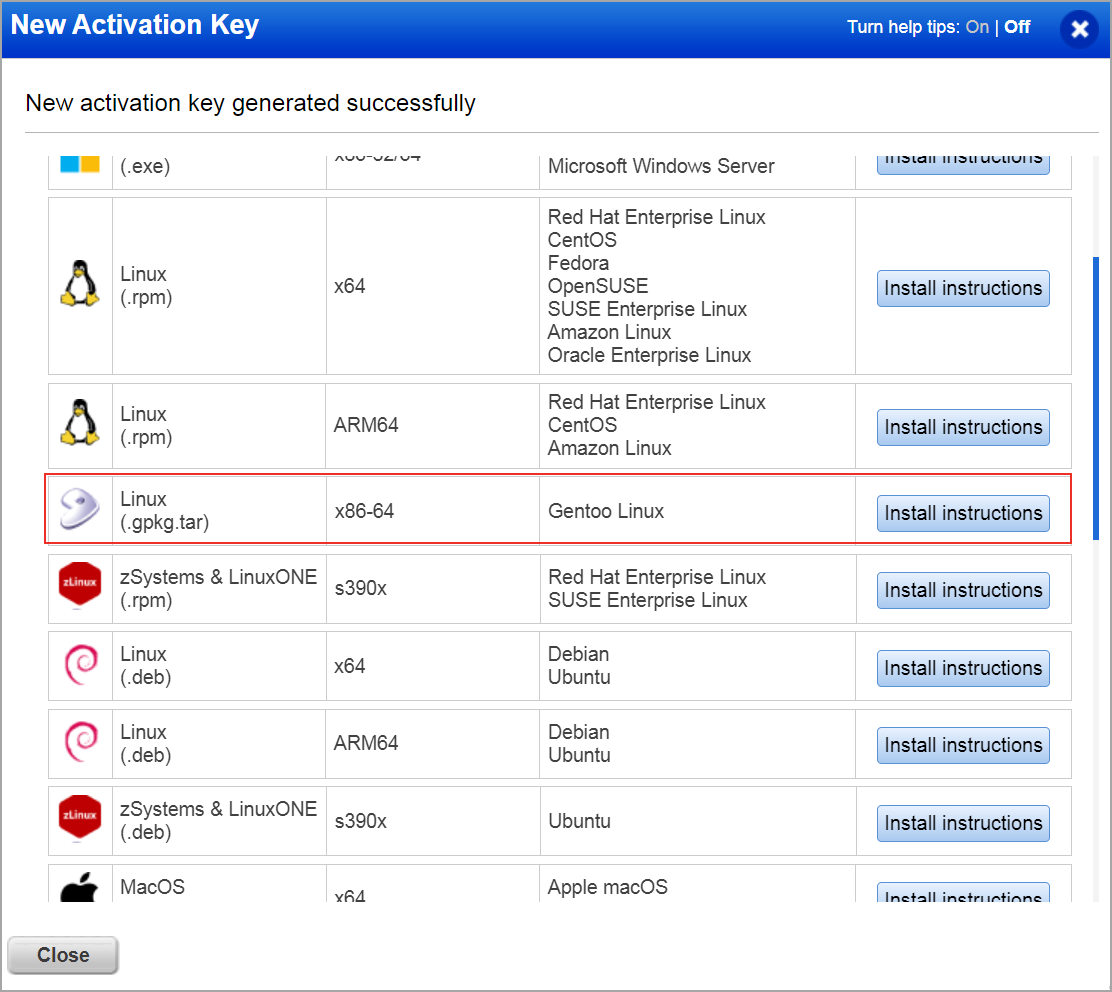This screenshot has height=992, width=1112.
Task: Open Install instructions for Linux ARM64 rpm
Action: (x=963, y=427)
